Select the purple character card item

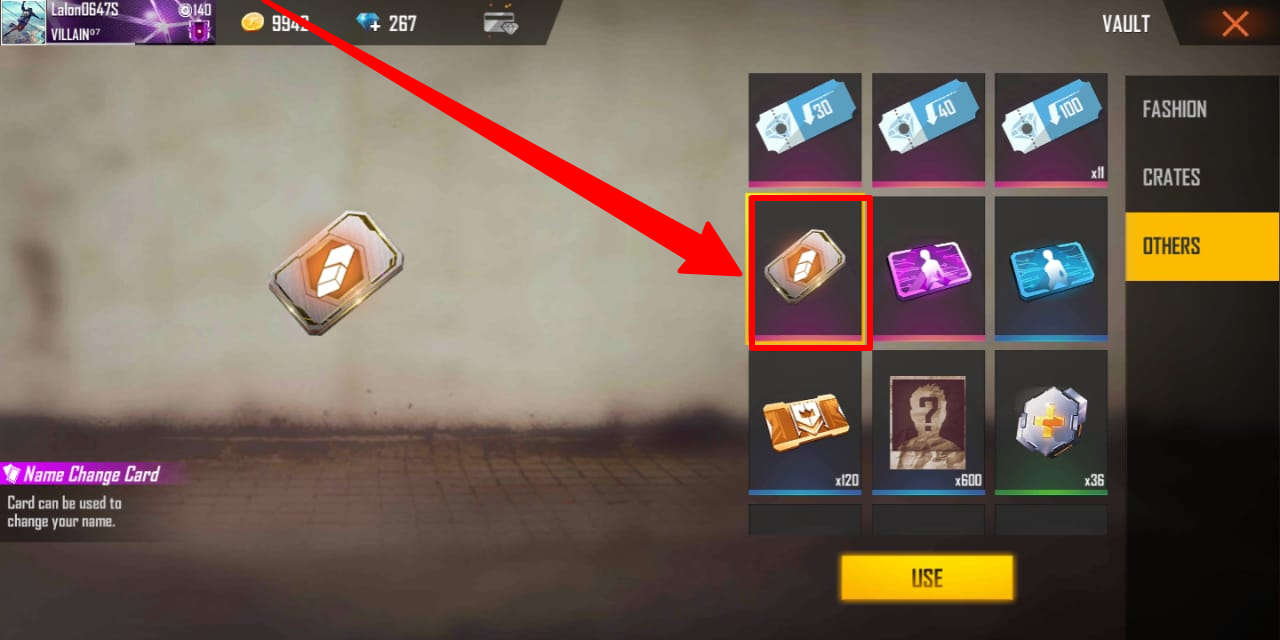[x=928, y=268]
